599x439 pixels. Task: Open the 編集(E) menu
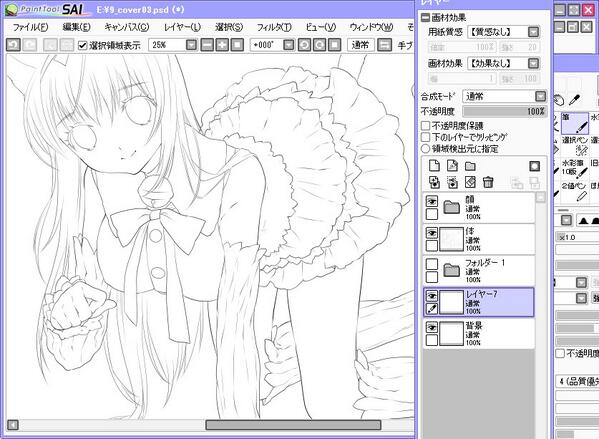pyautogui.click(x=76, y=28)
